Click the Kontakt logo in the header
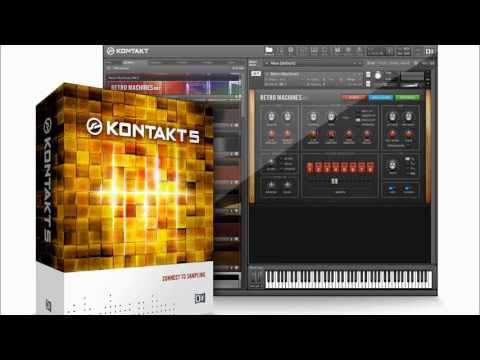 coord(128,51)
